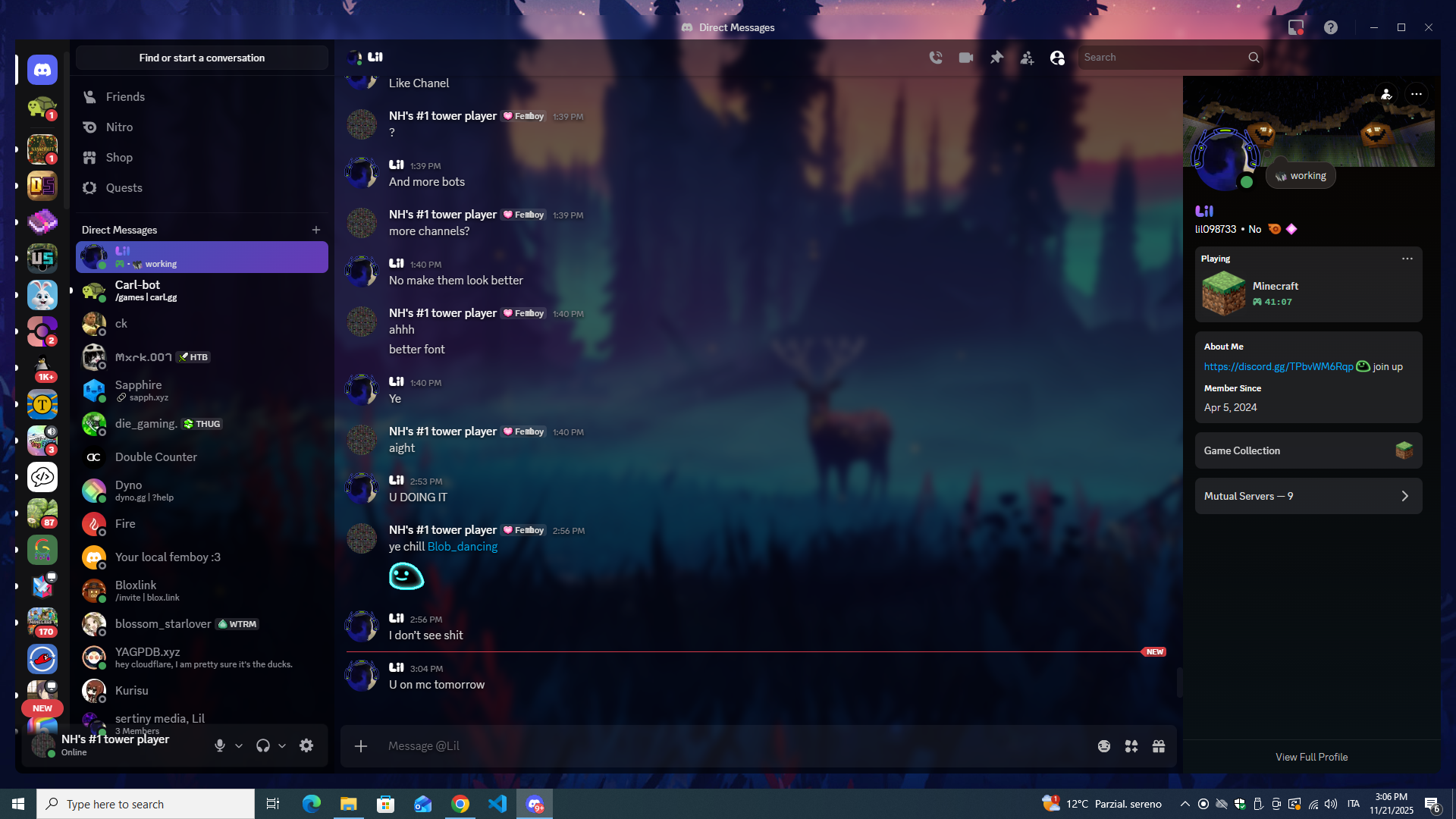
Task: Open Windows Start menu
Action: point(18,804)
